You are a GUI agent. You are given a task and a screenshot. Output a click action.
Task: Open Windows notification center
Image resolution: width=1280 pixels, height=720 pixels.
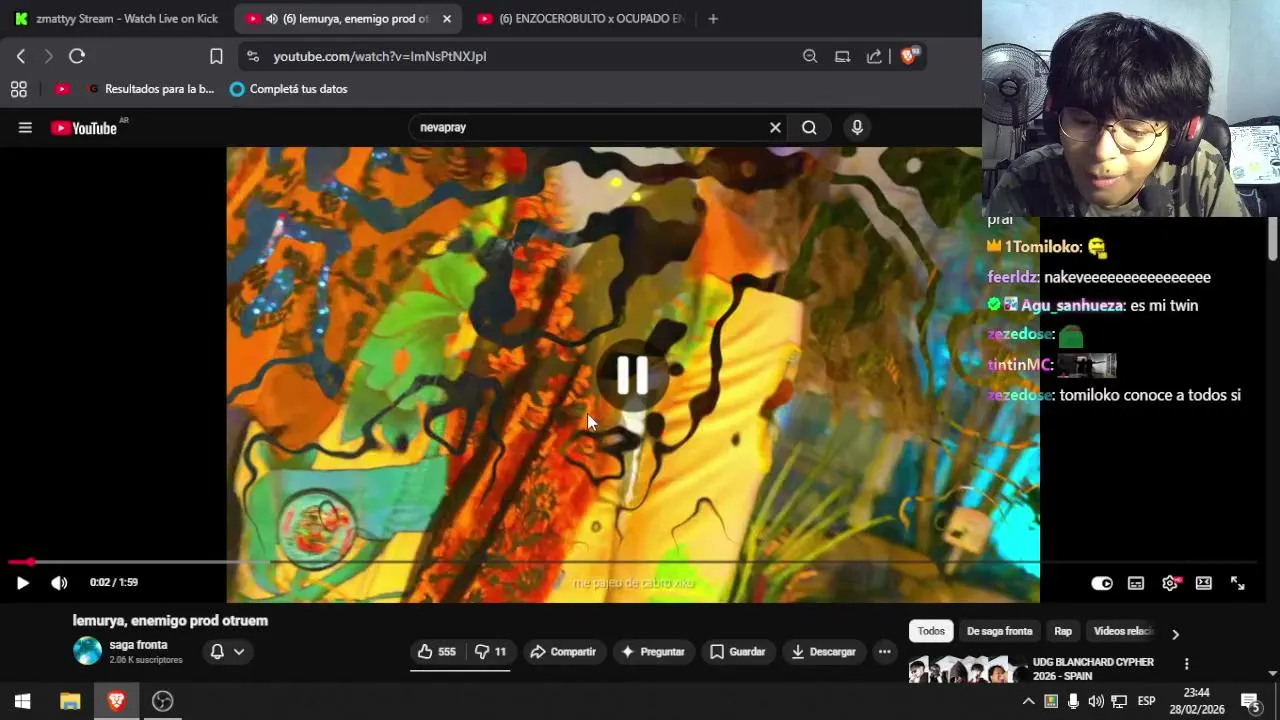coord(1250,701)
